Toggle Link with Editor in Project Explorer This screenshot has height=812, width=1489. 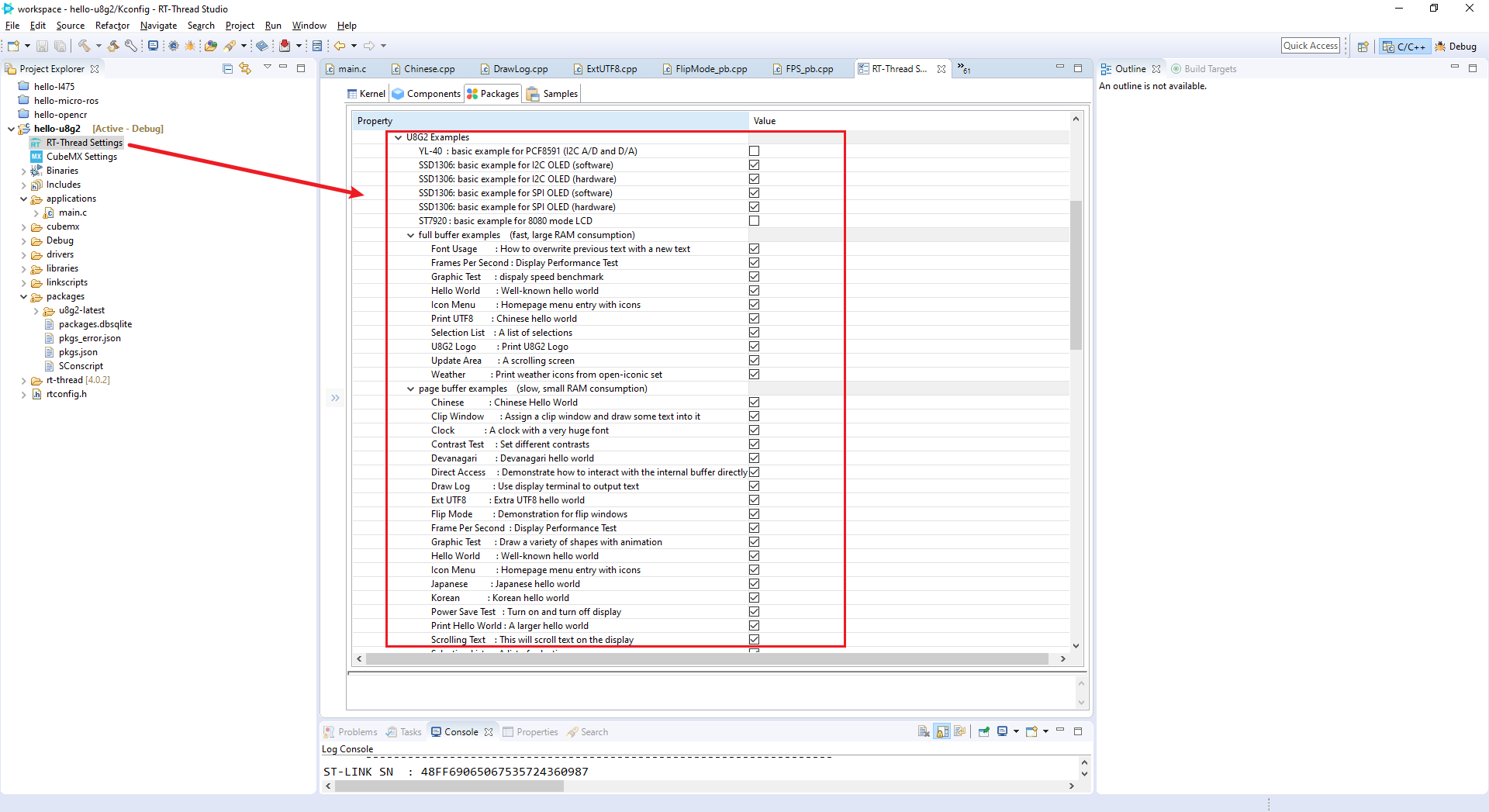click(245, 69)
